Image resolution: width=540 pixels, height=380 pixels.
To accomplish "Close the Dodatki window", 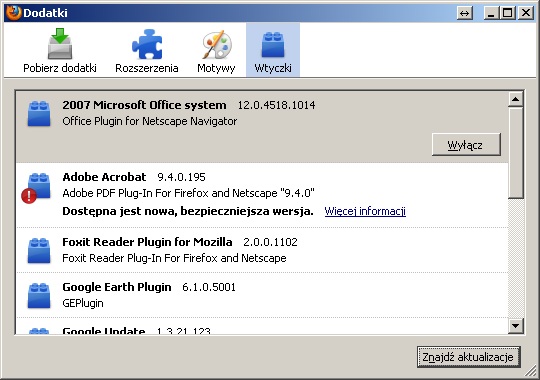I will click(526, 13).
